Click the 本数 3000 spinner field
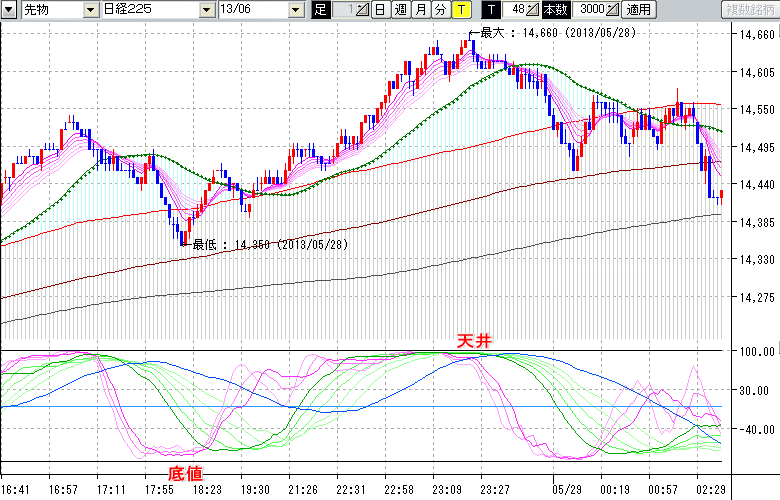The width and height of the screenshot is (780, 500). [x=592, y=10]
